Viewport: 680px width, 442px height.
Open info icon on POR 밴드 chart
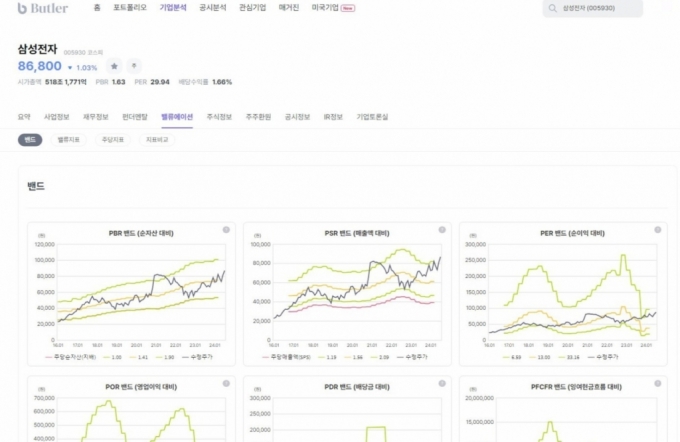click(226, 383)
